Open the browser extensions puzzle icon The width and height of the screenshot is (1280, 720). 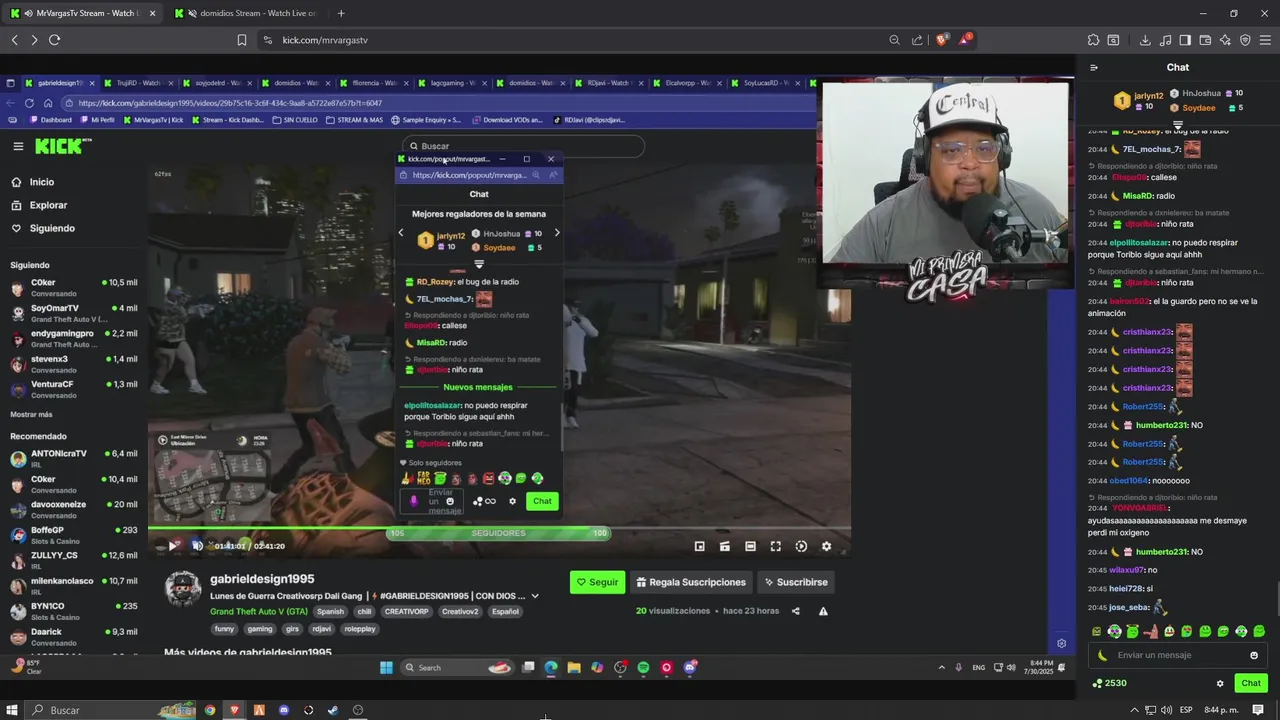pos(1093,40)
